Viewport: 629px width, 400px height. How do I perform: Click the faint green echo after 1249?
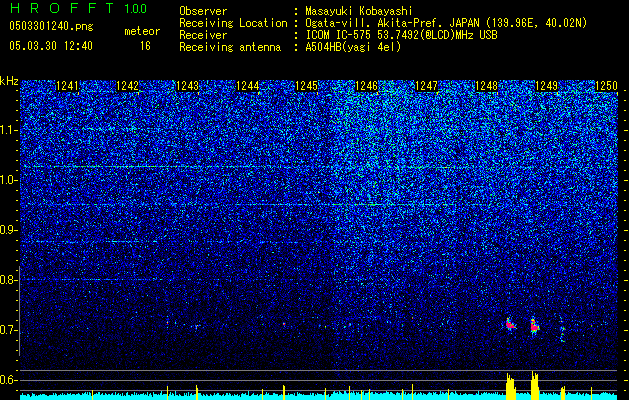click(562, 330)
